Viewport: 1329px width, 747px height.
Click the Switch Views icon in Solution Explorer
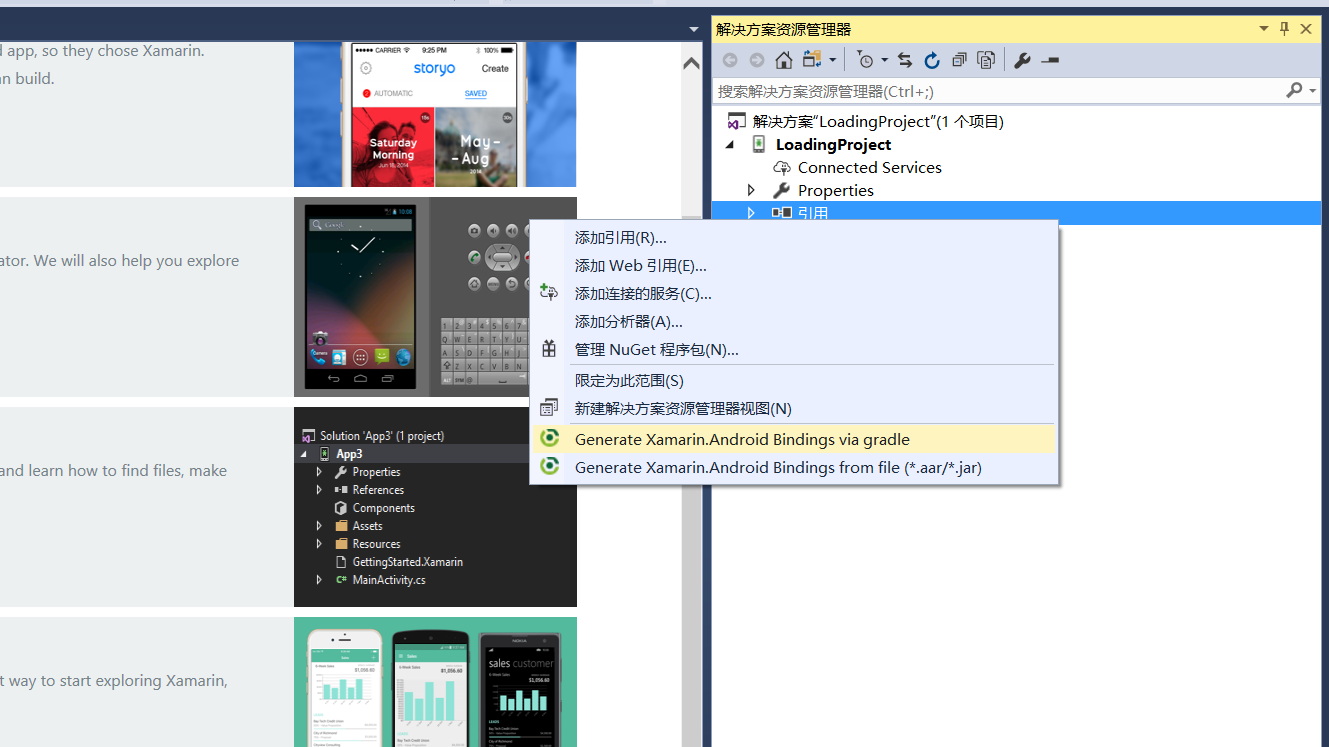click(x=811, y=60)
